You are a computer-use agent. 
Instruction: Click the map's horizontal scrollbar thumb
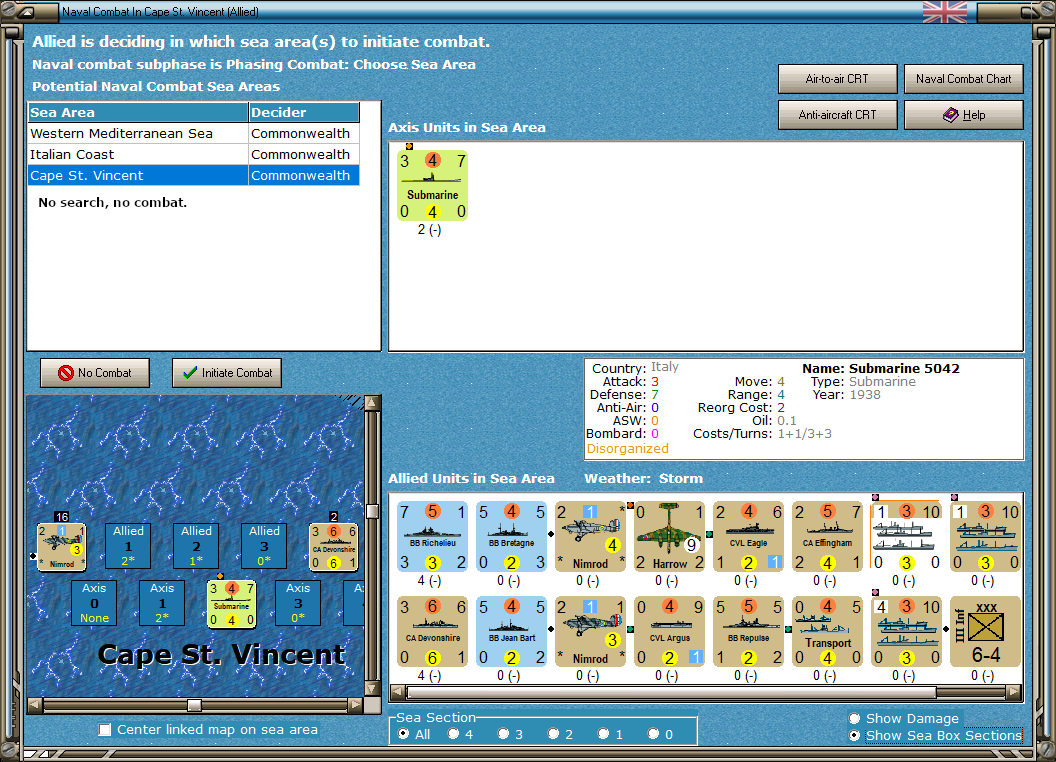coord(194,705)
